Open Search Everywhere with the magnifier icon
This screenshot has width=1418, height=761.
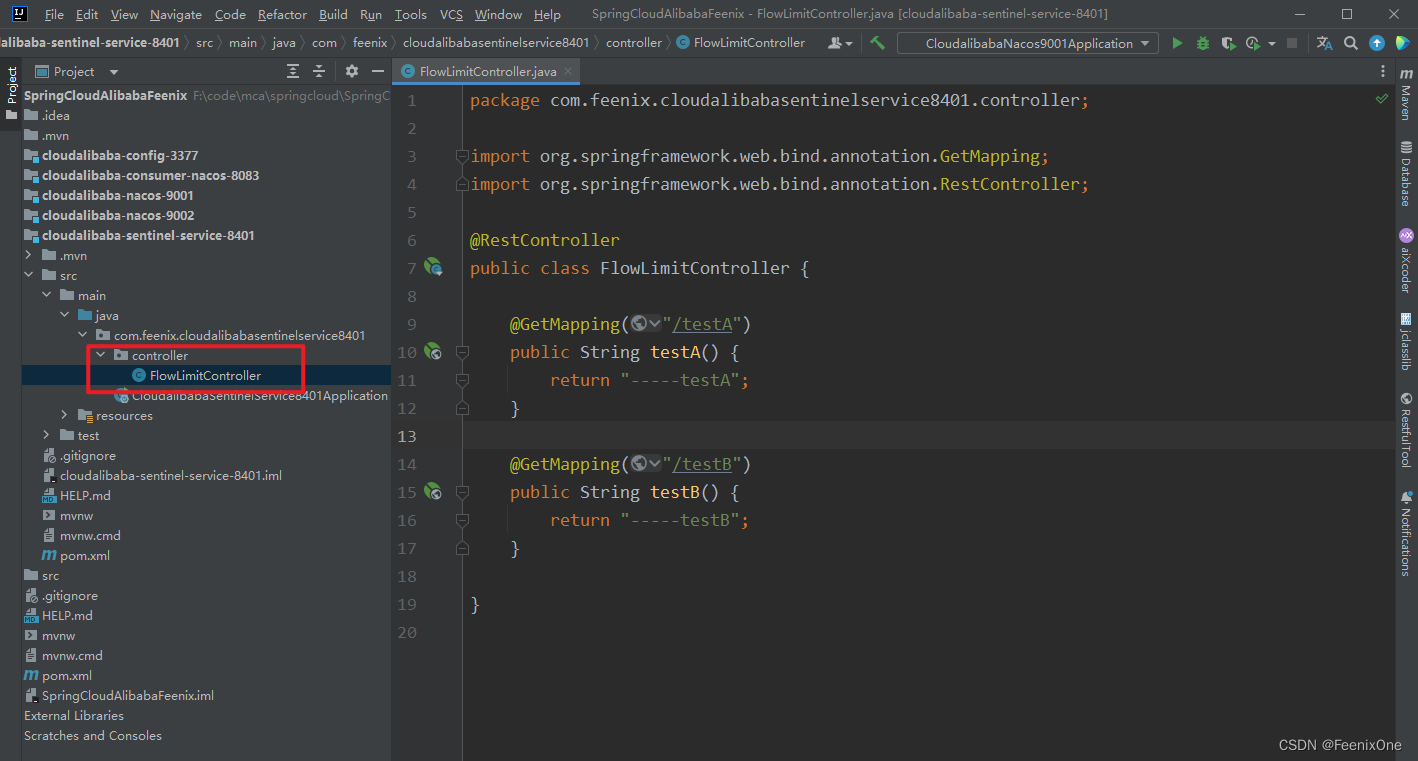tap(1351, 43)
